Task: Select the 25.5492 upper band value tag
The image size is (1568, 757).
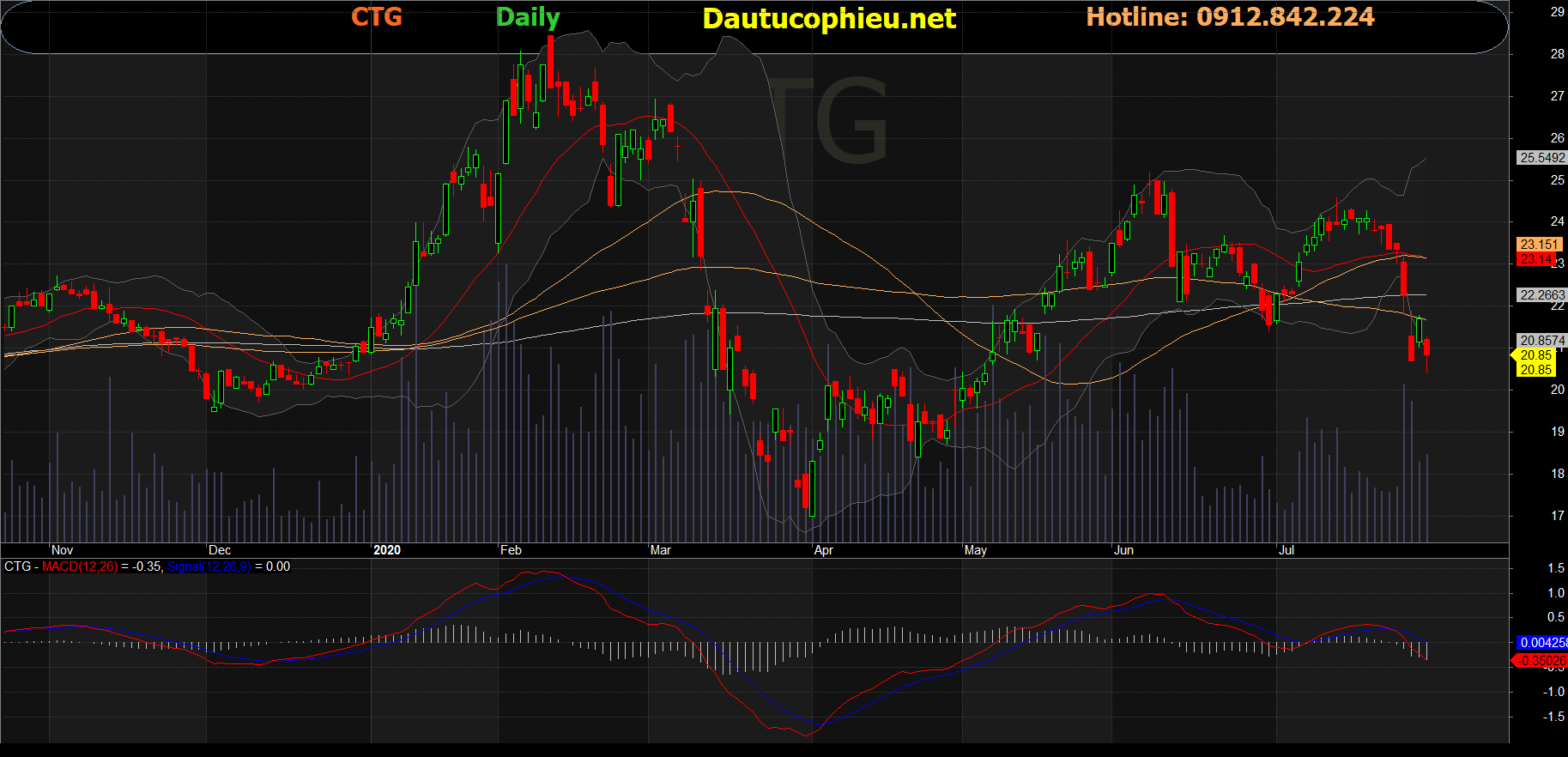Action: [1542, 158]
